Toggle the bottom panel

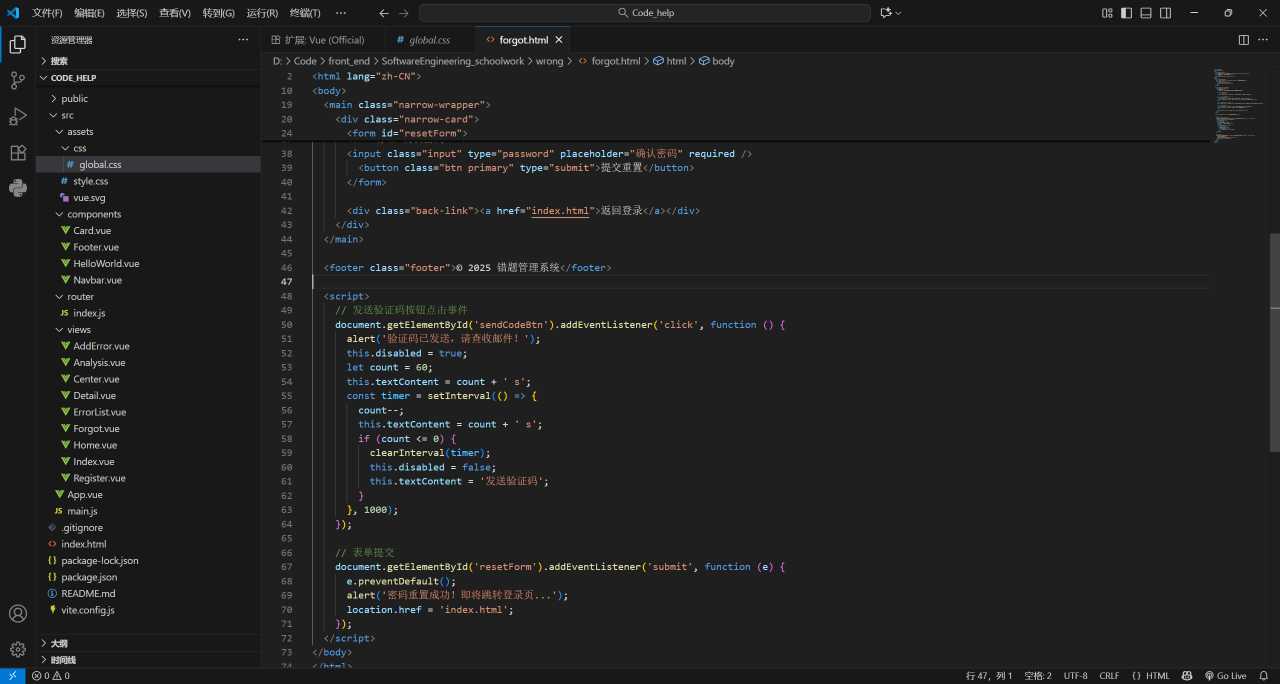1146,13
